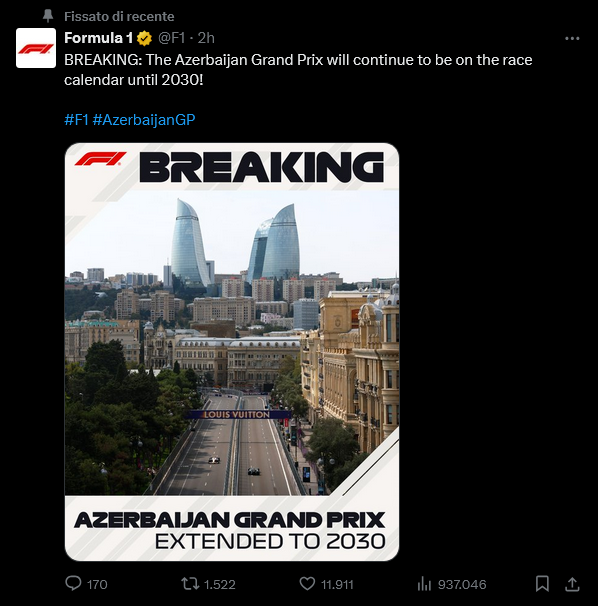Open the #F1 hashtag

coord(77,119)
